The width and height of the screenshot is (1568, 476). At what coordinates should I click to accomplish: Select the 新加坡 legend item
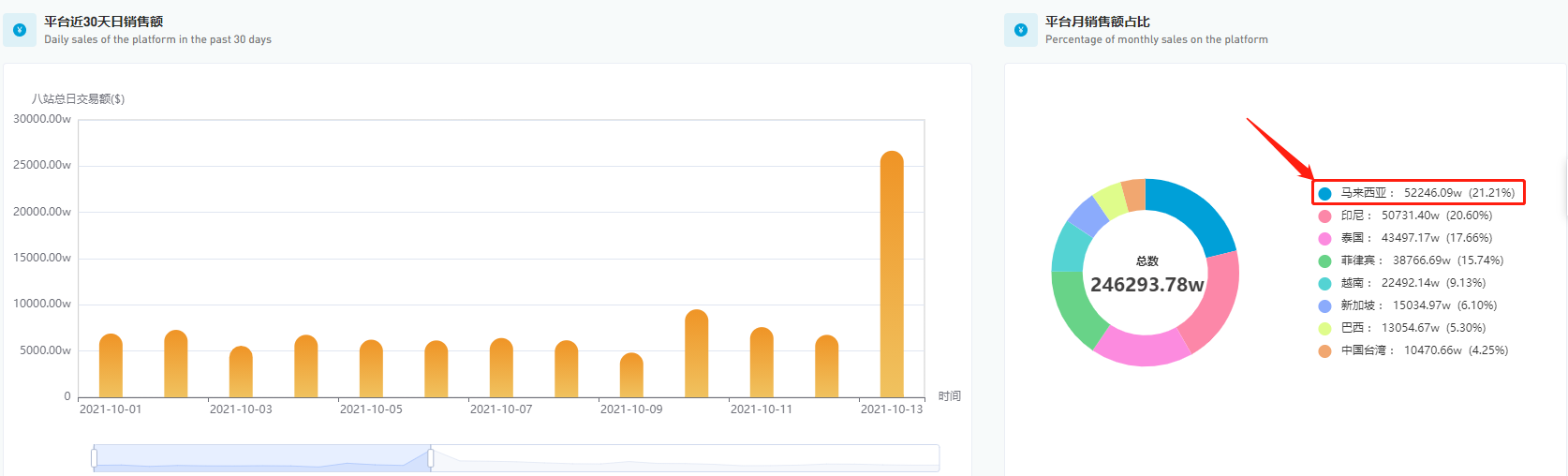[x=1407, y=305]
